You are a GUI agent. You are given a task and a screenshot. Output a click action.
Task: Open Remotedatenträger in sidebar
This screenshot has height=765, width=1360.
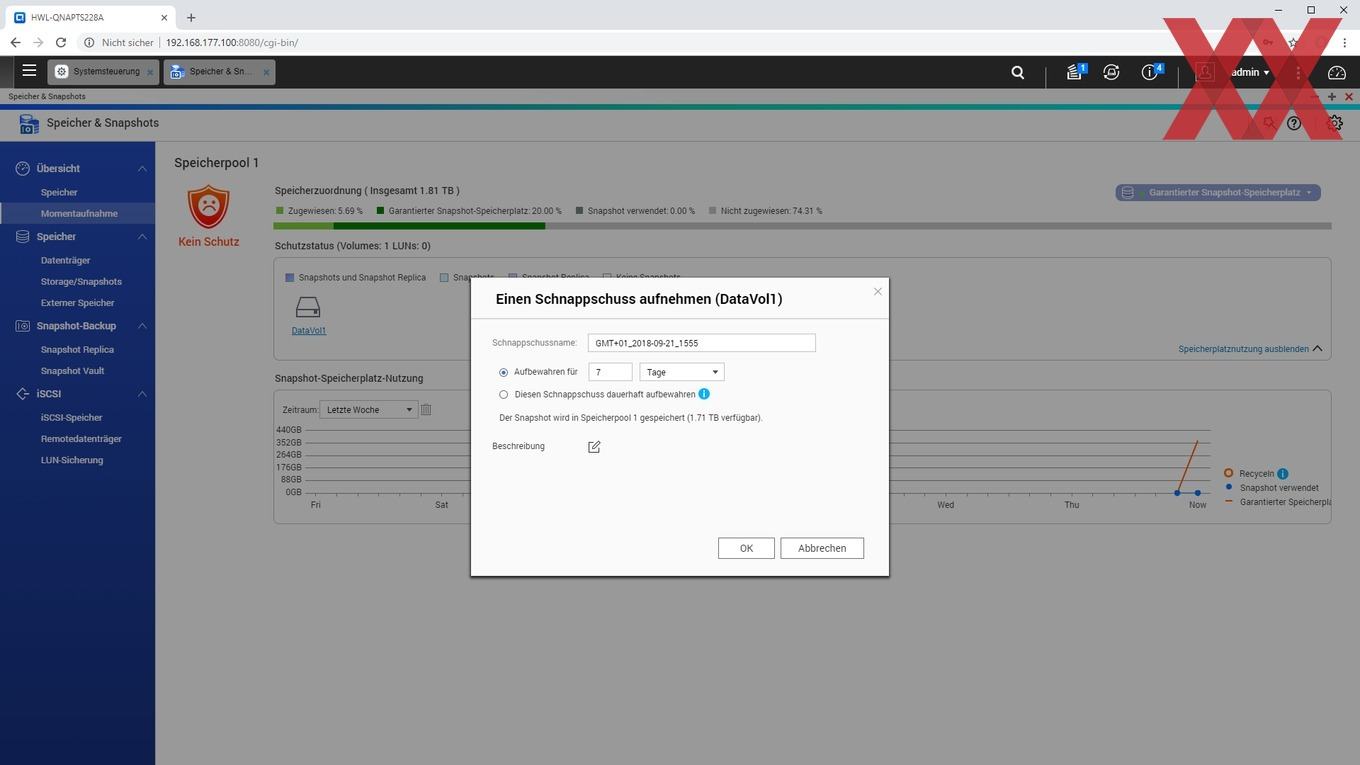coord(81,439)
